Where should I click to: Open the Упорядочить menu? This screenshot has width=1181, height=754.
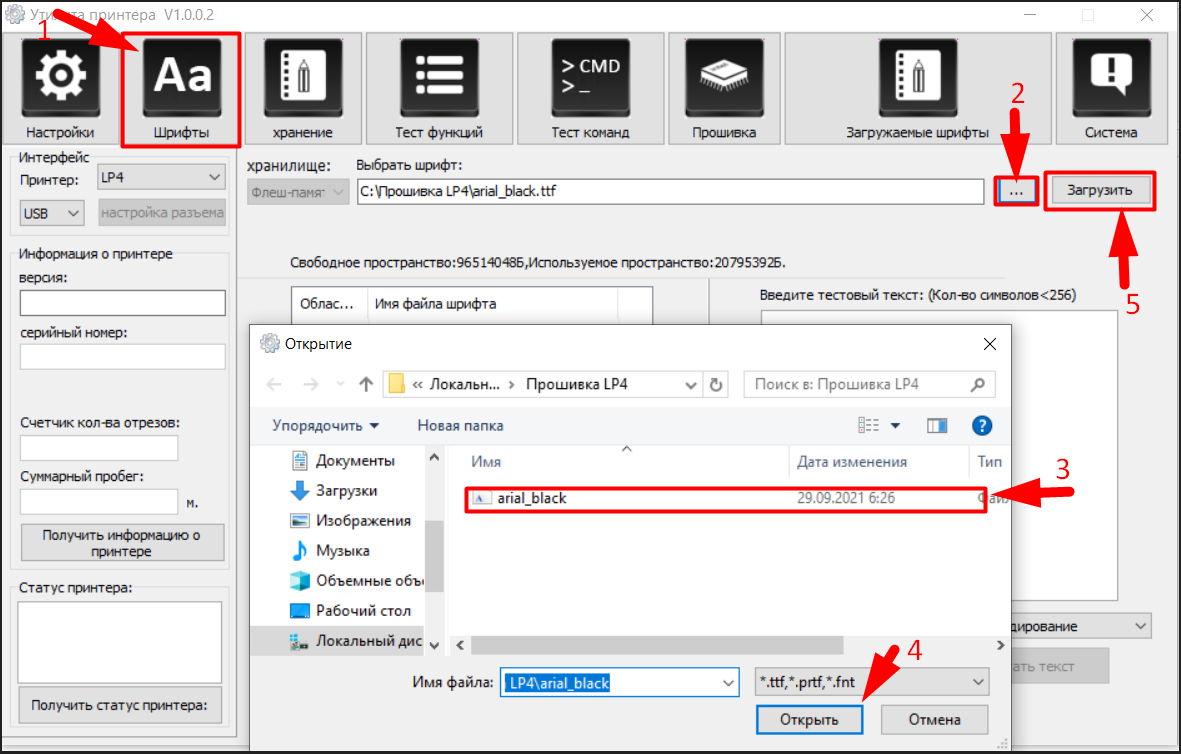coord(325,425)
